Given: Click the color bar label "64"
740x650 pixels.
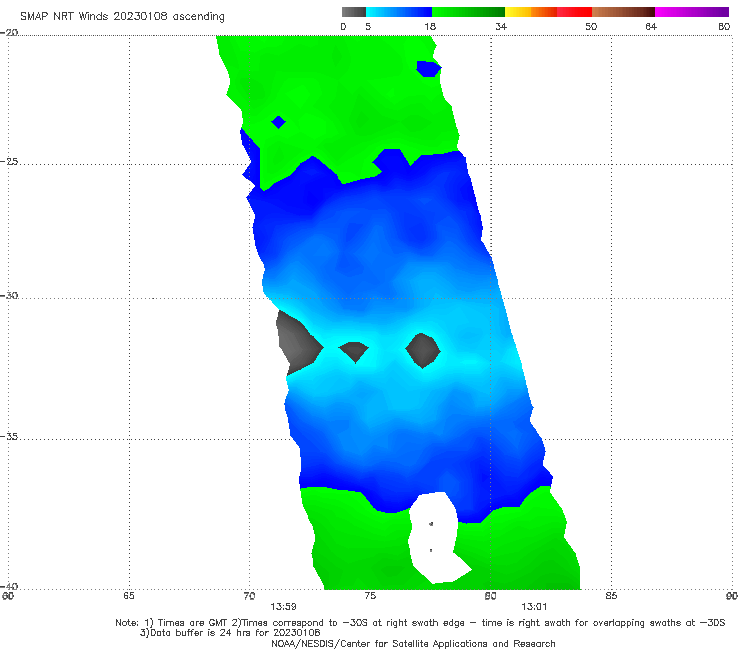Looking at the screenshot, I should pyautogui.click(x=651, y=26).
